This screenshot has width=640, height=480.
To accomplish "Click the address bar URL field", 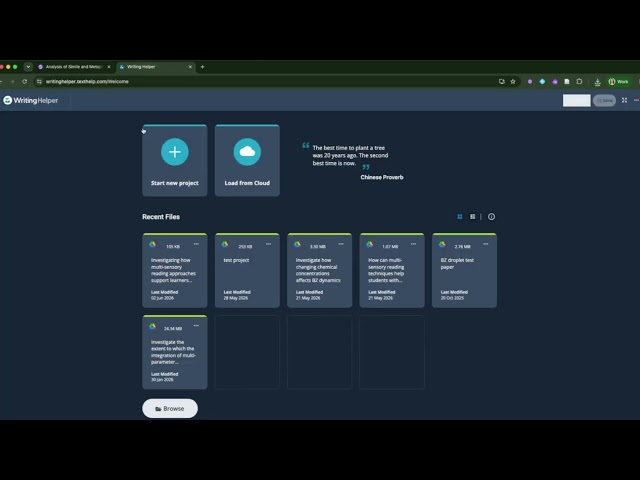I will click(x=269, y=82).
